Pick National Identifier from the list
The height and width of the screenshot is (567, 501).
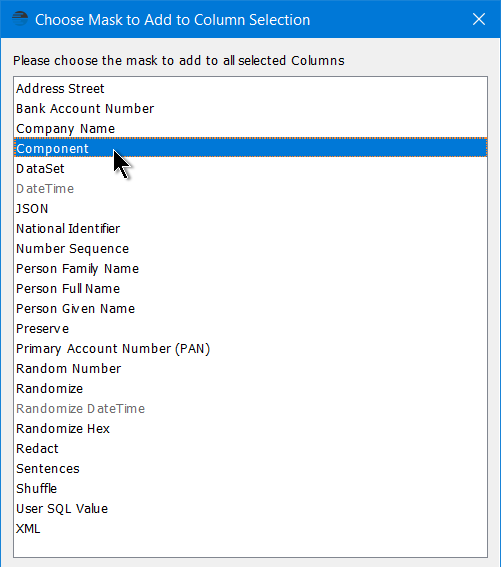click(250, 229)
